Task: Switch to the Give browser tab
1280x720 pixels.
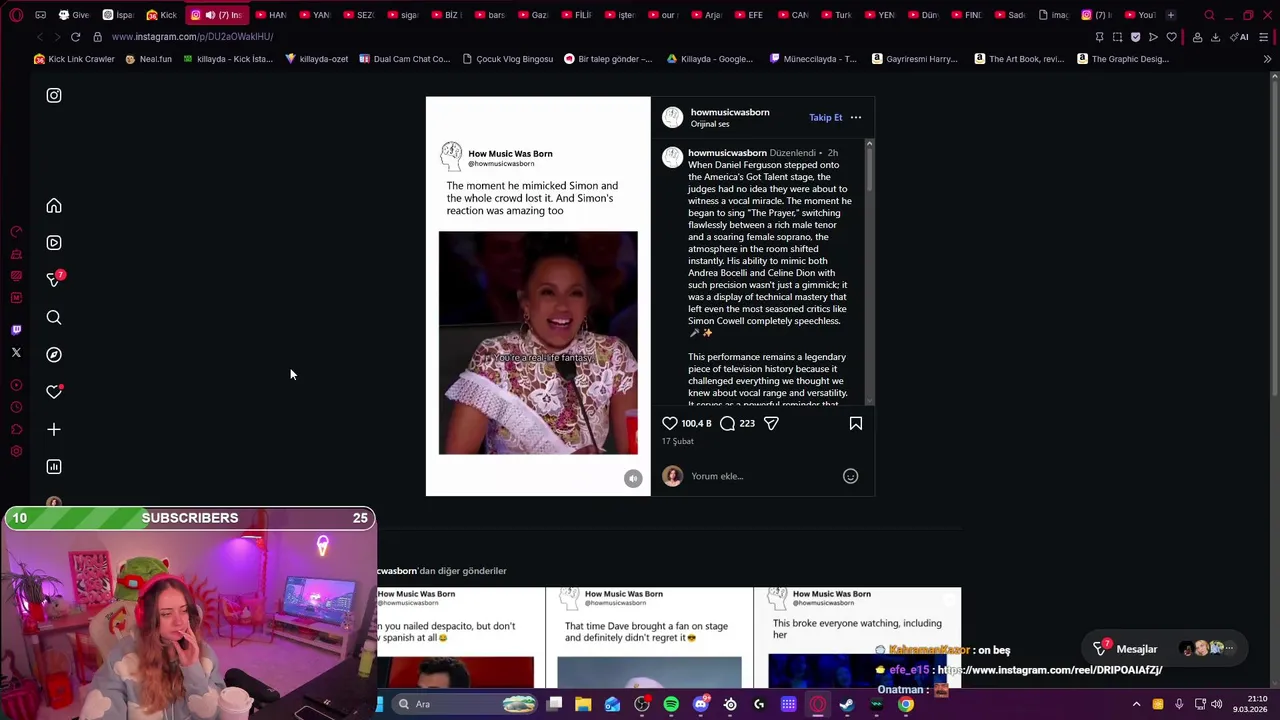Action: pos(74,15)
